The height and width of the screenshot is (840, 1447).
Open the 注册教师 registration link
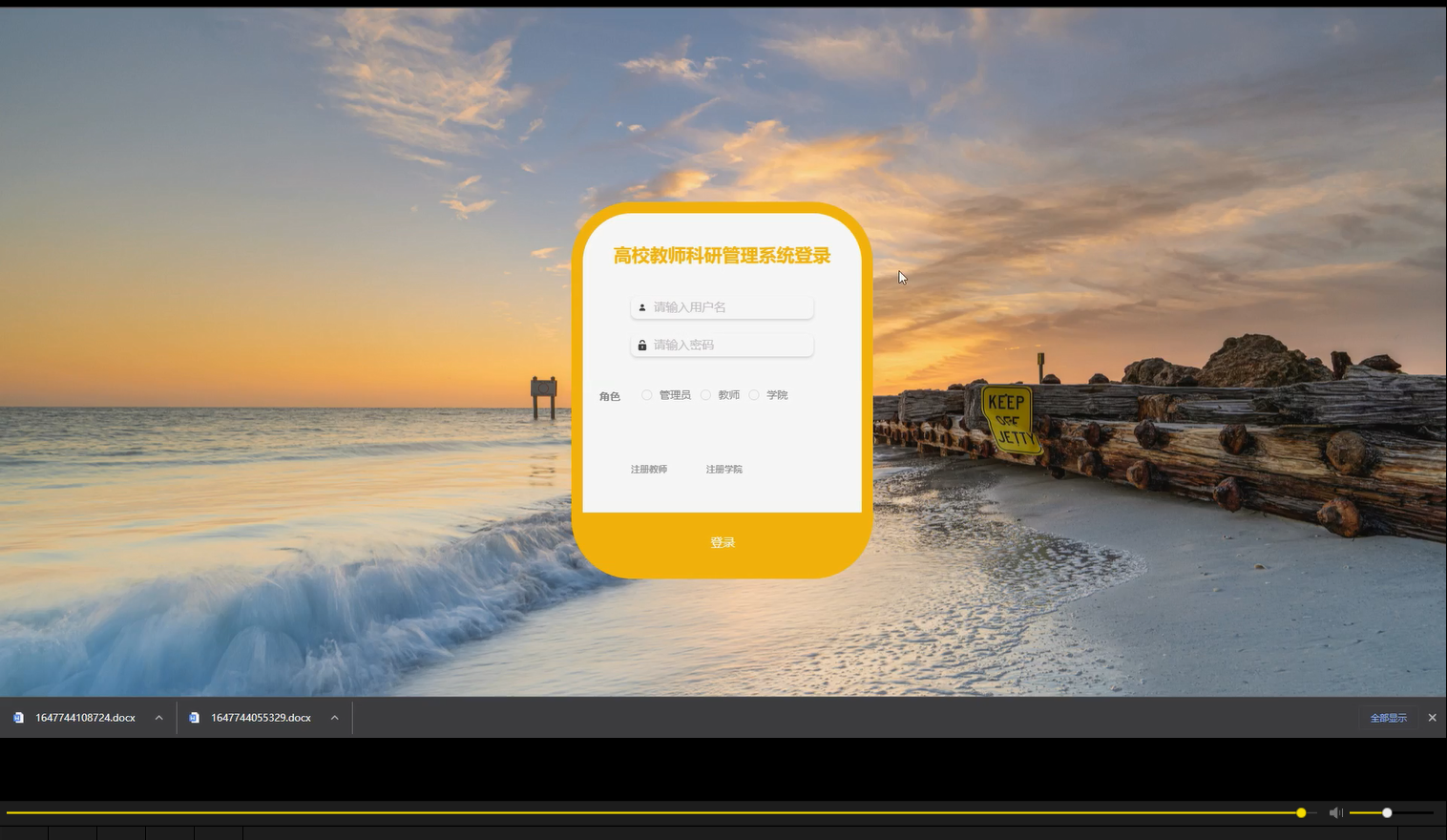point(649,470)
